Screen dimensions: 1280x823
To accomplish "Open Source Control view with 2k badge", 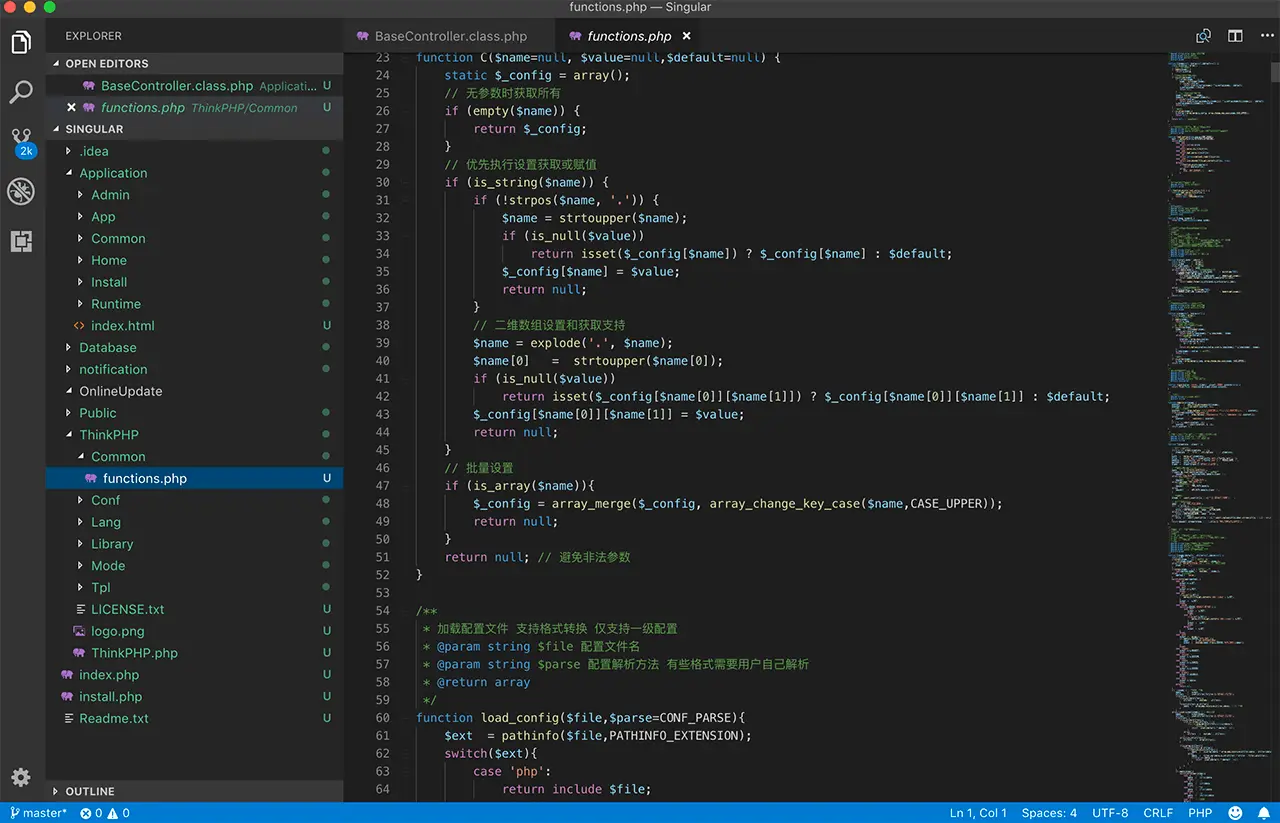I will [21, 141].
